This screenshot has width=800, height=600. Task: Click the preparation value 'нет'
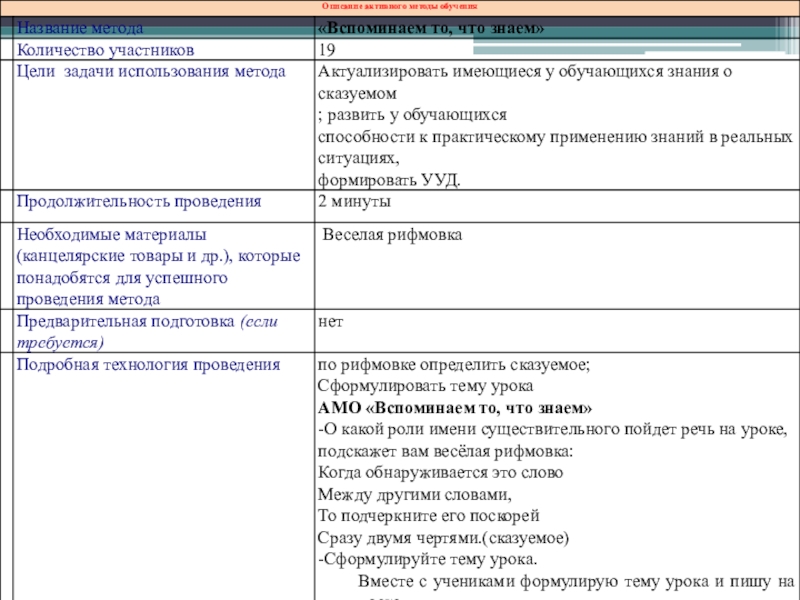coord(331,322)
